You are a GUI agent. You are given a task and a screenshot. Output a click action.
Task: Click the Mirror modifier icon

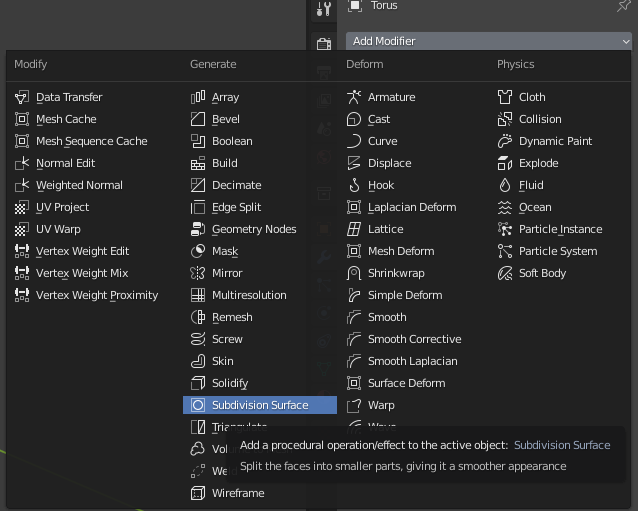[x=198, y=273]
